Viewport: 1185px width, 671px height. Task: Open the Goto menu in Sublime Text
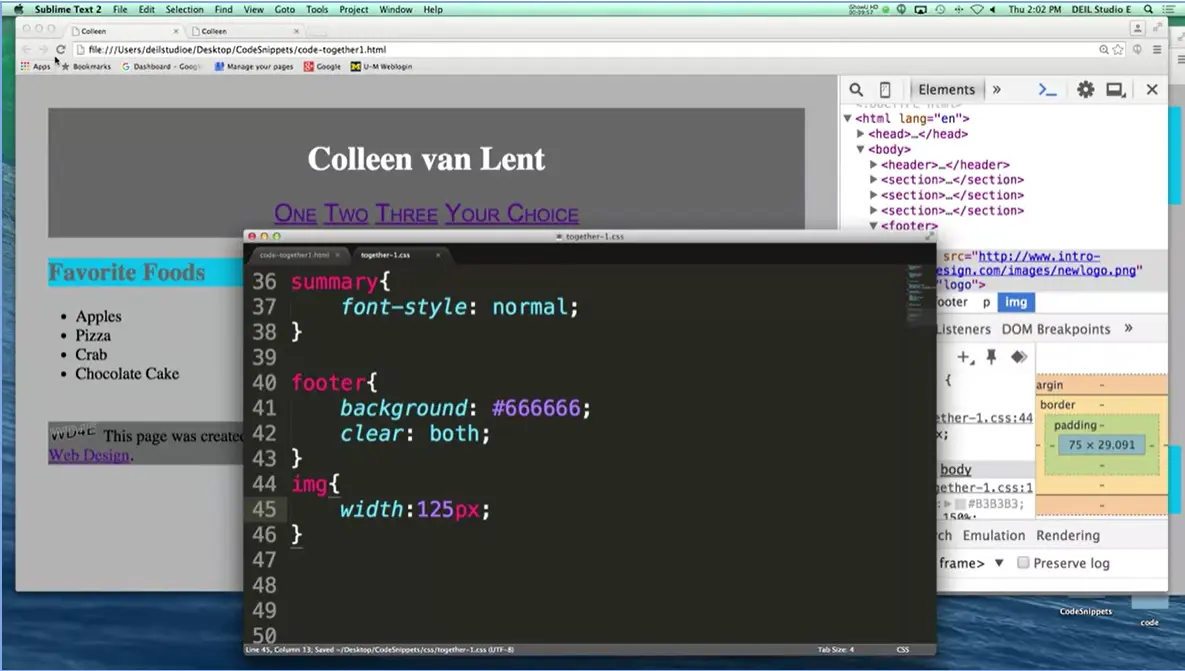pyautogui.click(x=284, y=9)
